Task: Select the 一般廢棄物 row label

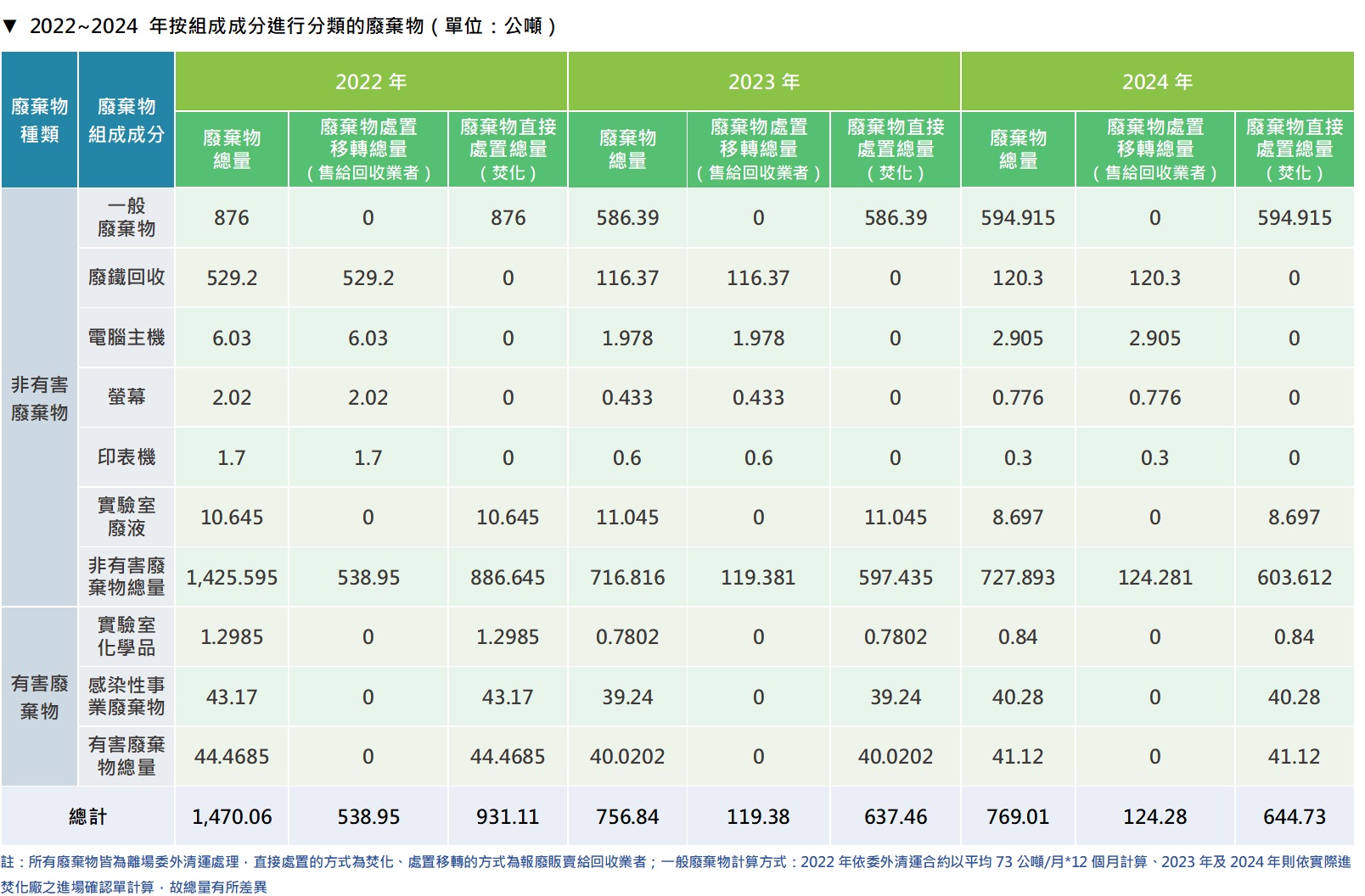Action: pos(126,217)
